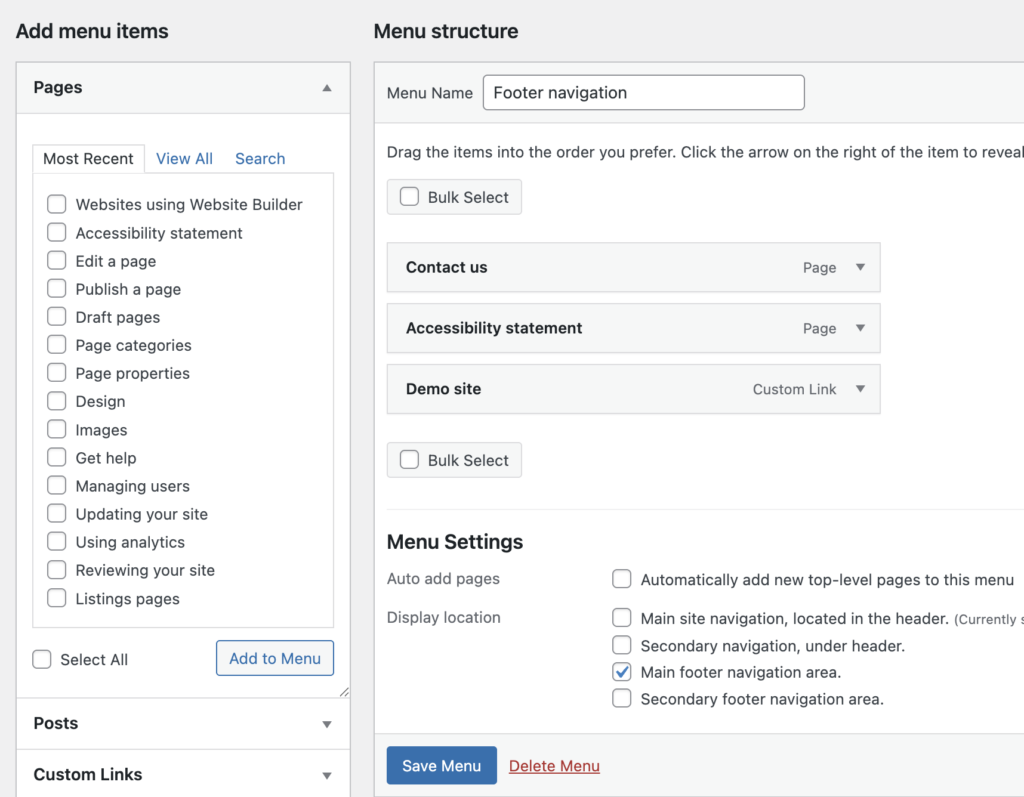Uncheck Main footer navigation area location
1024x797 pixels.
point(622,672)
